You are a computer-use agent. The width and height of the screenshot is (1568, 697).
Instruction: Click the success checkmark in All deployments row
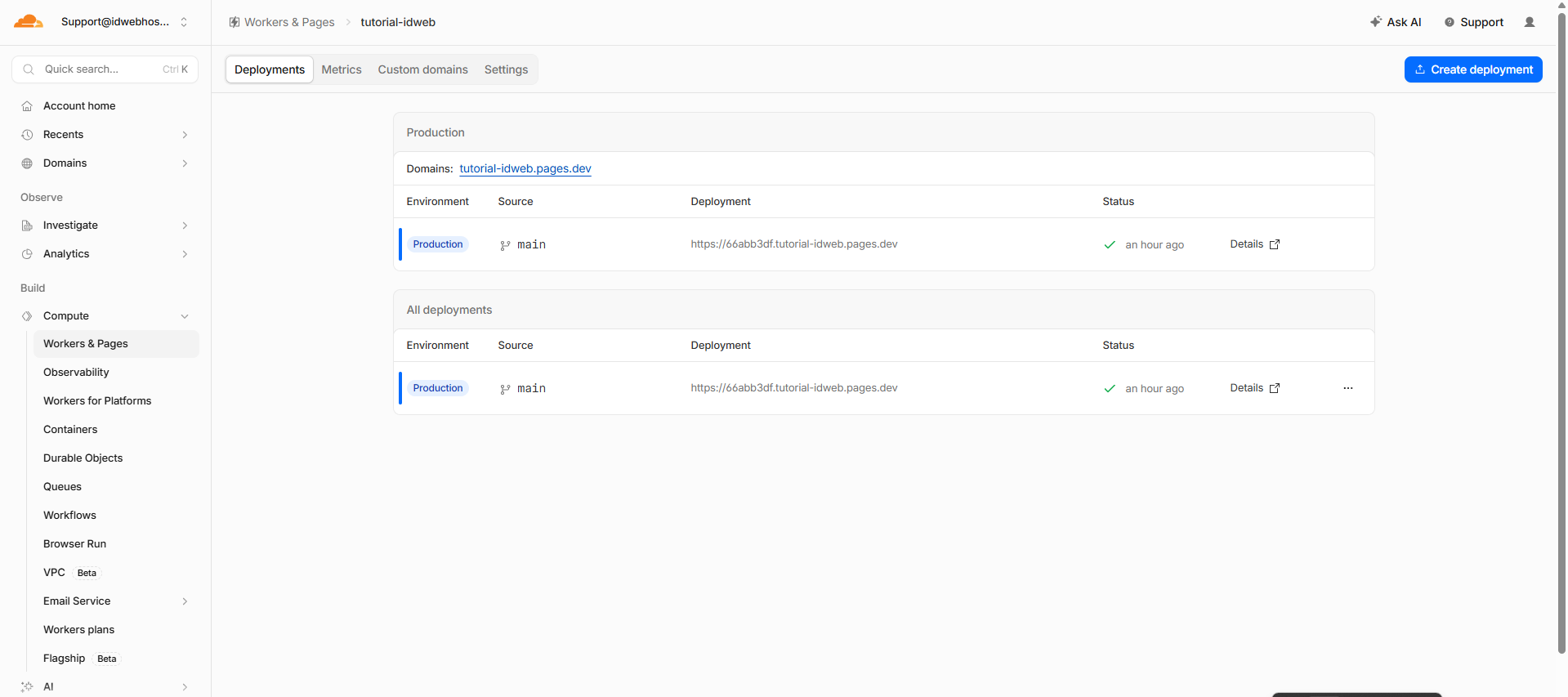tap(1110, 388)
